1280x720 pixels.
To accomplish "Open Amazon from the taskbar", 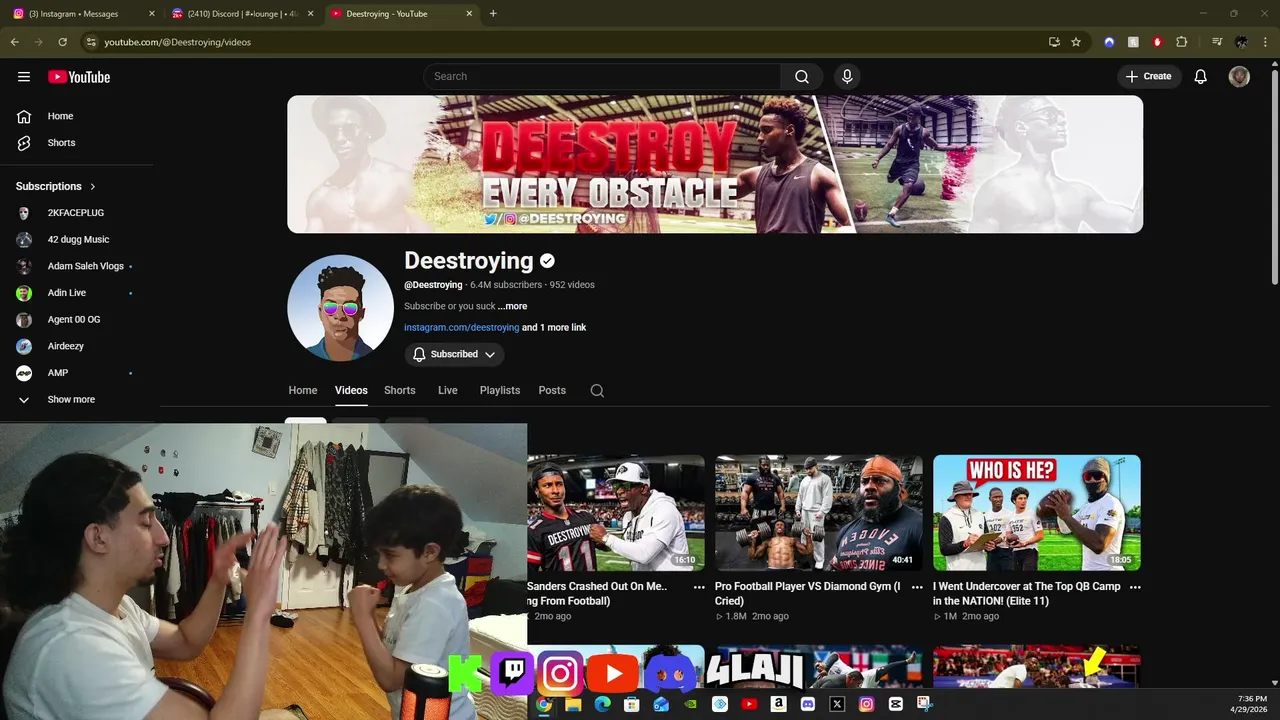I will (x=778, y=704).
